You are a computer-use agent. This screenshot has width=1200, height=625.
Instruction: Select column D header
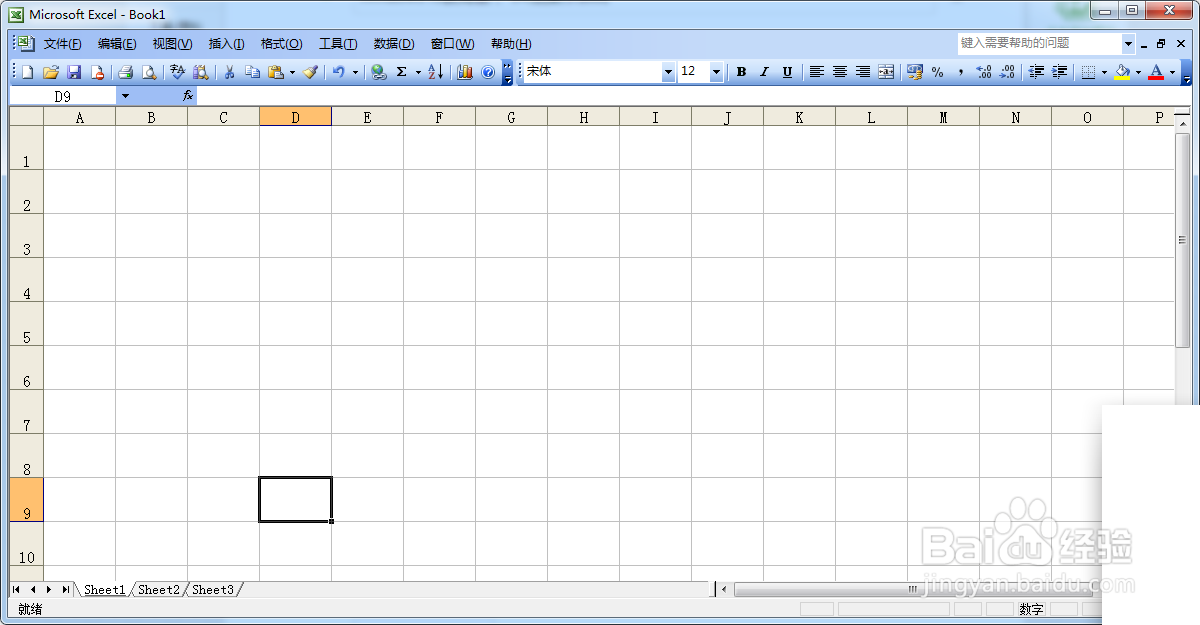[295, 117]
